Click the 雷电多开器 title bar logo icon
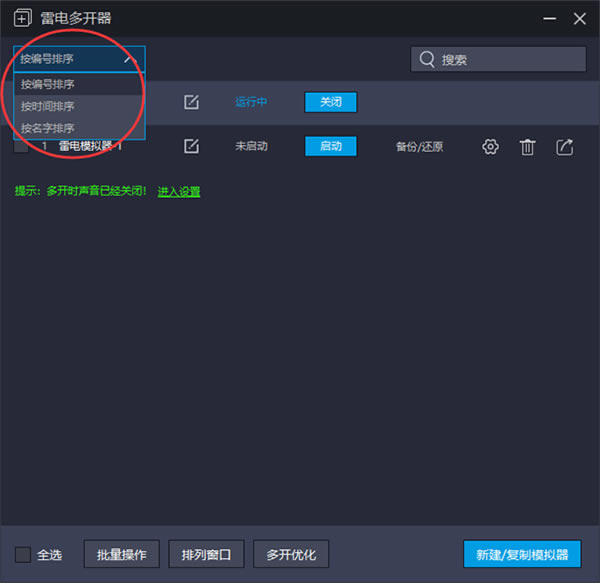 click(x=23, y=18)
